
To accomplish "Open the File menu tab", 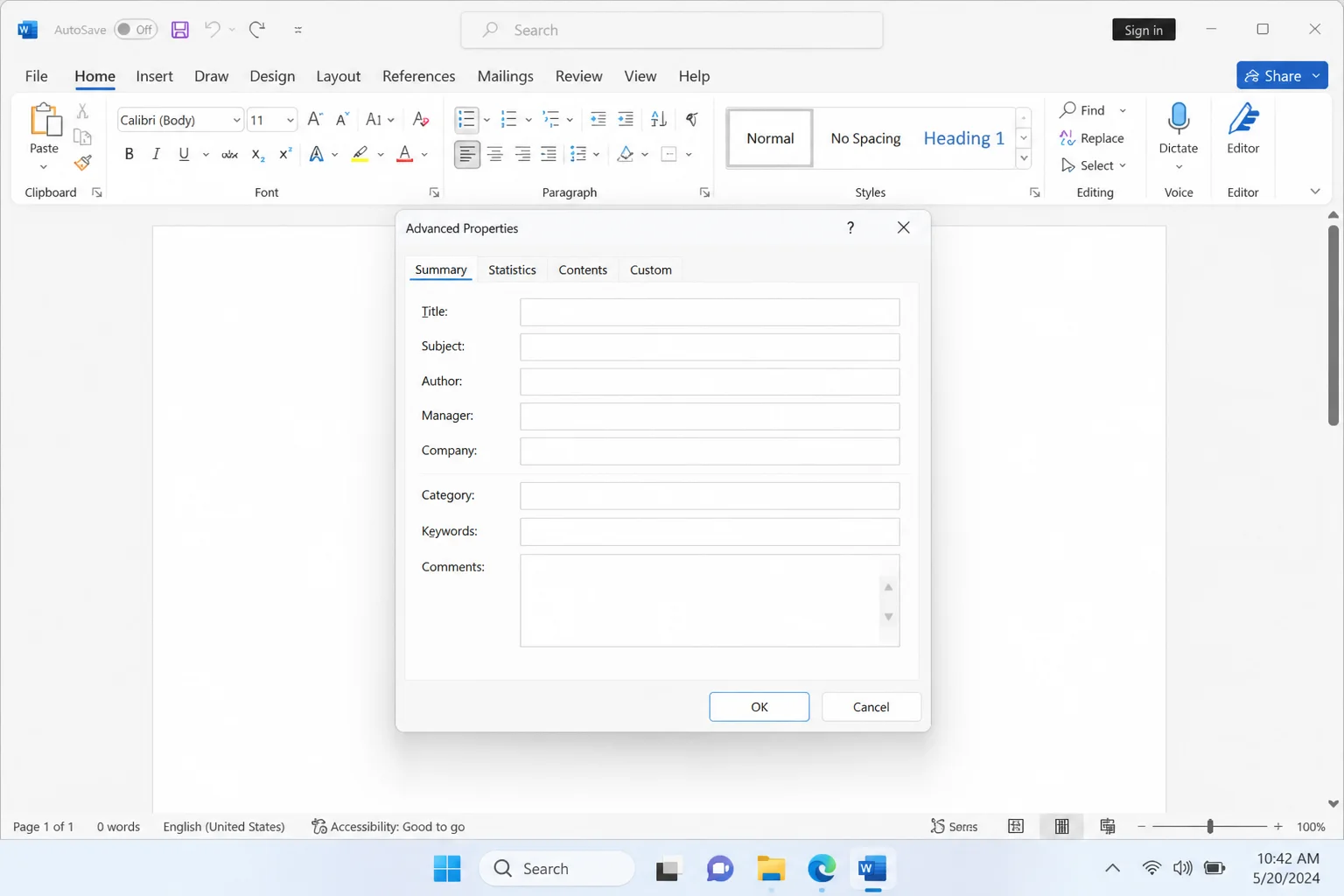I will tap(37, 76).
